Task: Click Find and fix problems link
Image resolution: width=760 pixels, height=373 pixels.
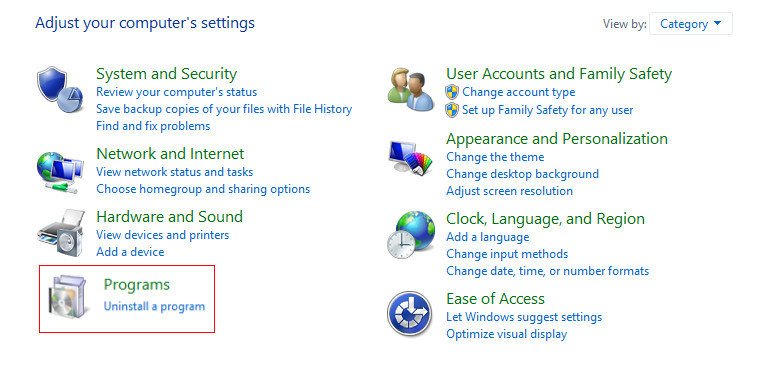Action: click(x=153, y=126)
